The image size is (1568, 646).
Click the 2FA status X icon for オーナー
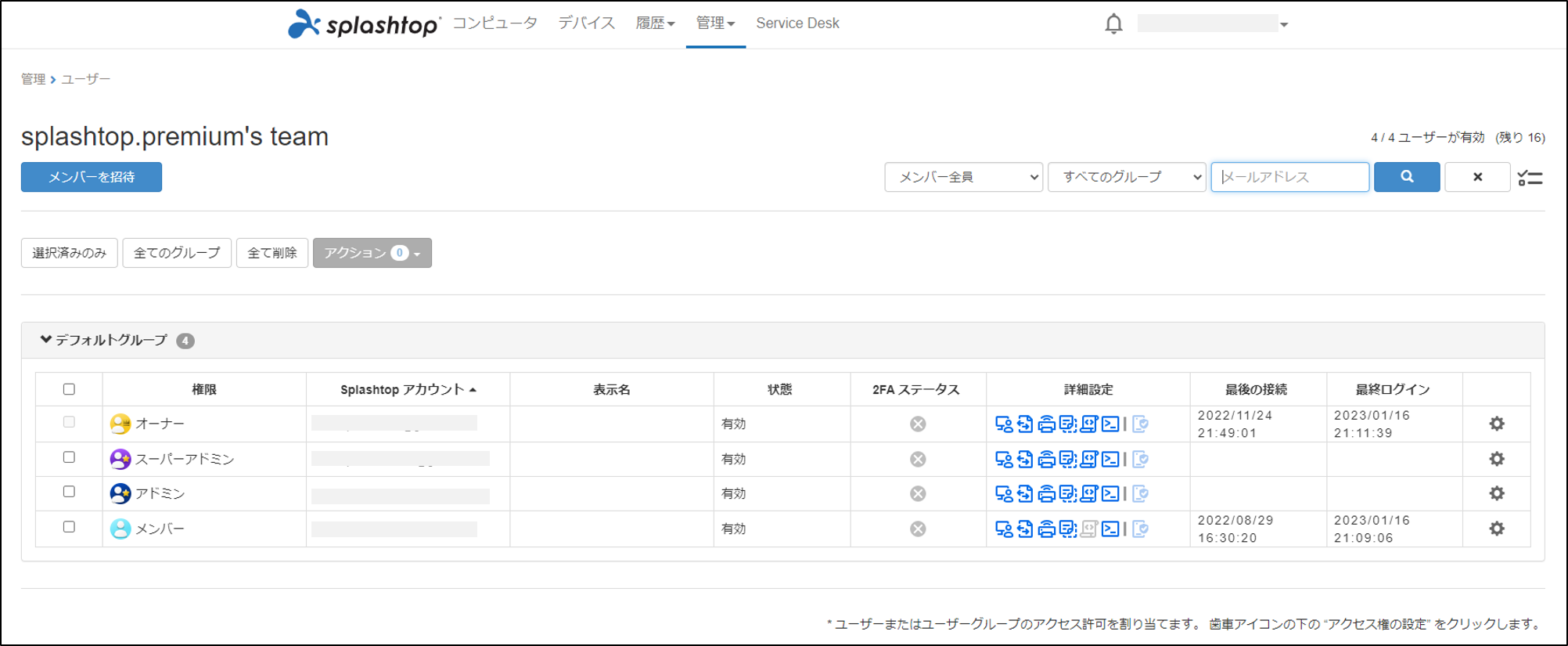[x=918, y=424]
